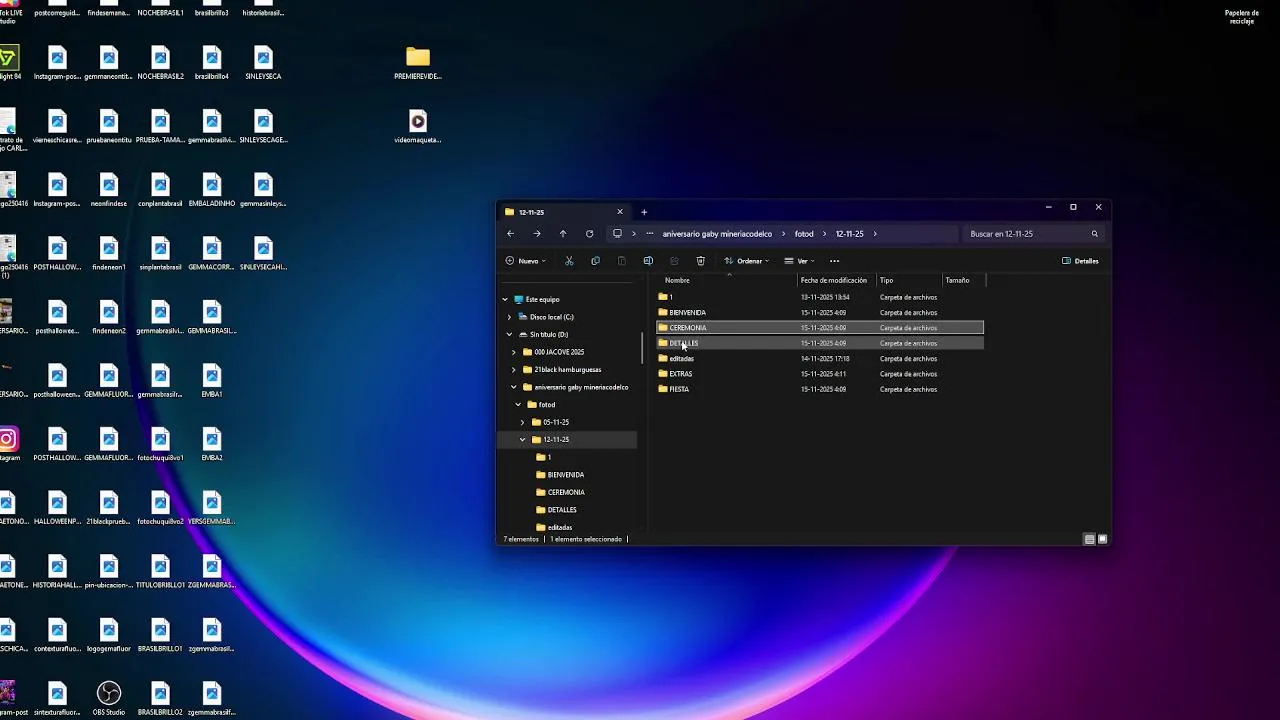
Task: Collapse fotod tree node
Action: 518,404
